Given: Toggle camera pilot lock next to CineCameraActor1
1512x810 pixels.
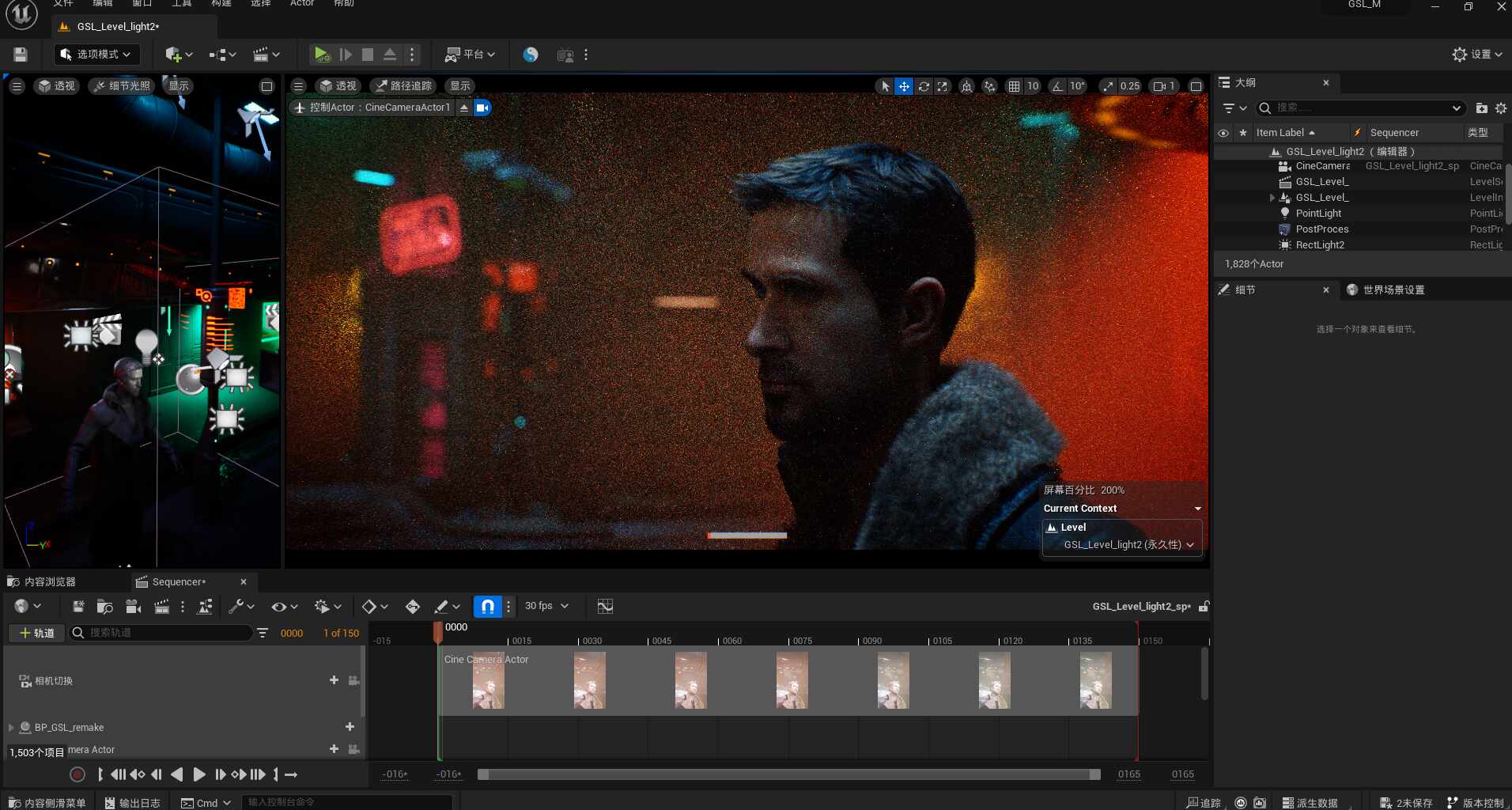Looking at the screenshot, I should pyautogui.click(x=482, y=108).
